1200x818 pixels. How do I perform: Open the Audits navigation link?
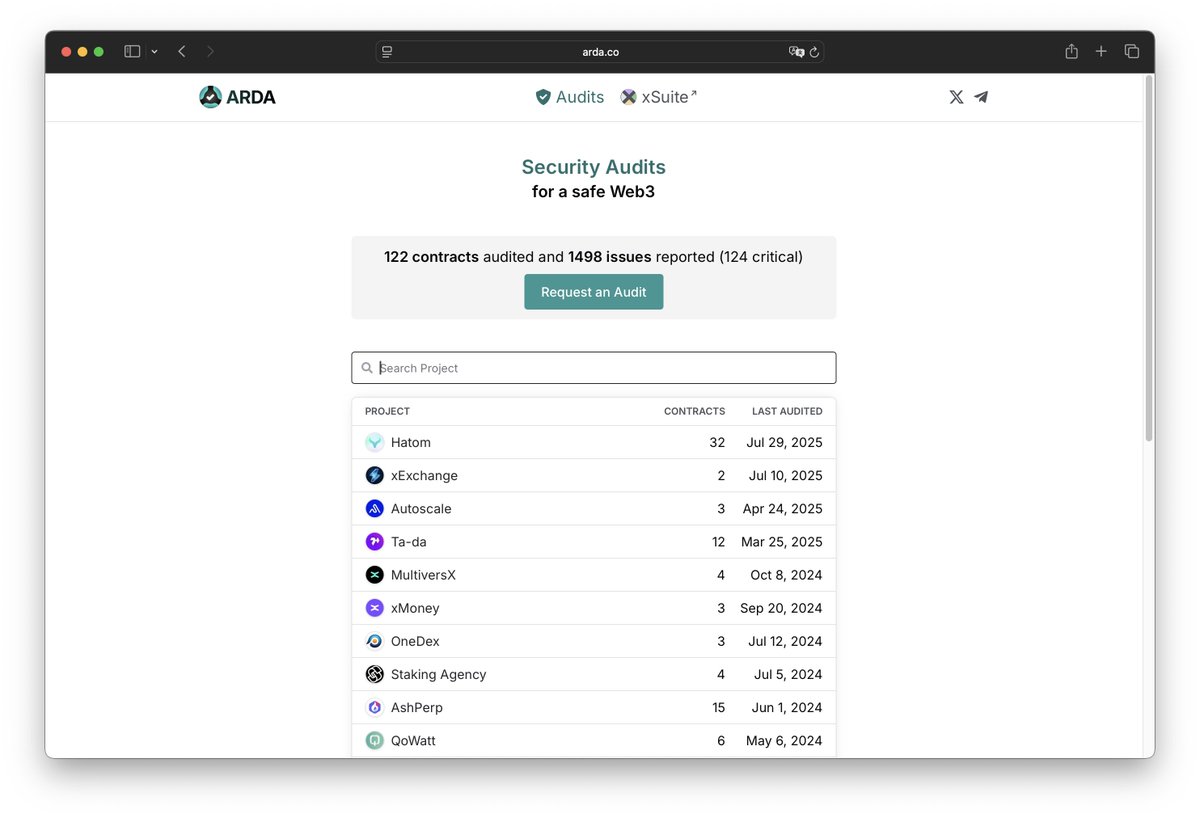[570, 97]
